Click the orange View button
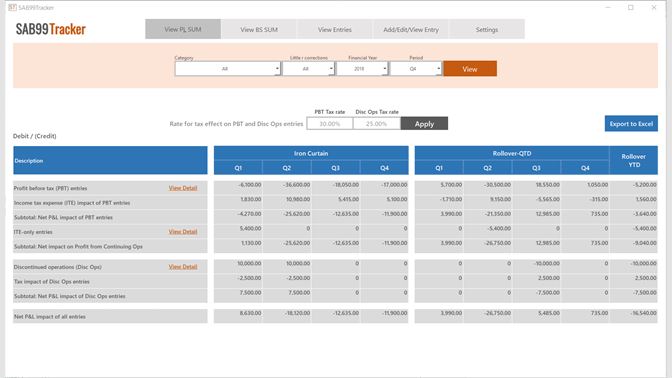This screenshot has width=672, height=378. 470,69
